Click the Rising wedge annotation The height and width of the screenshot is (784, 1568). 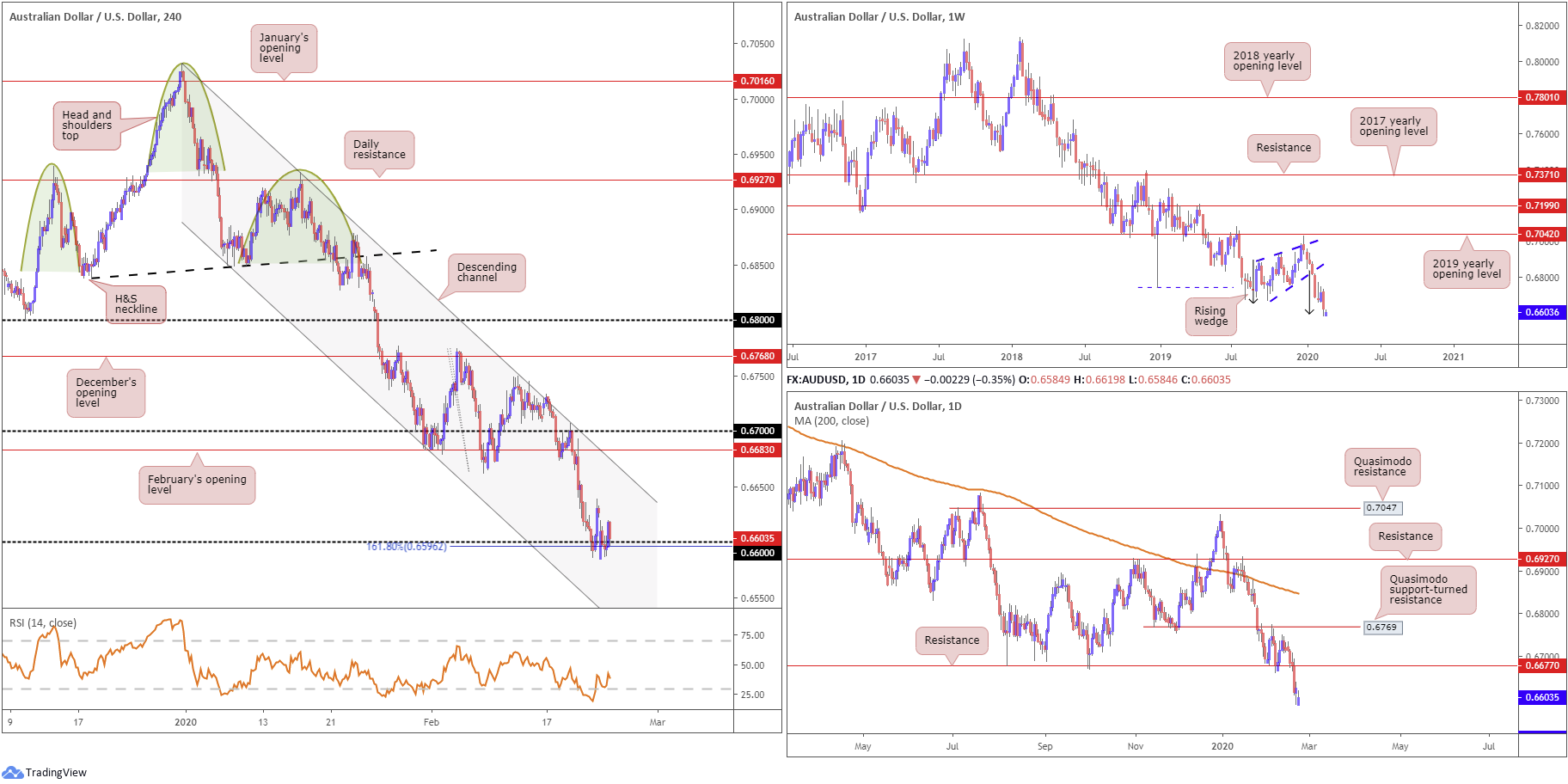pos(1210,316)
